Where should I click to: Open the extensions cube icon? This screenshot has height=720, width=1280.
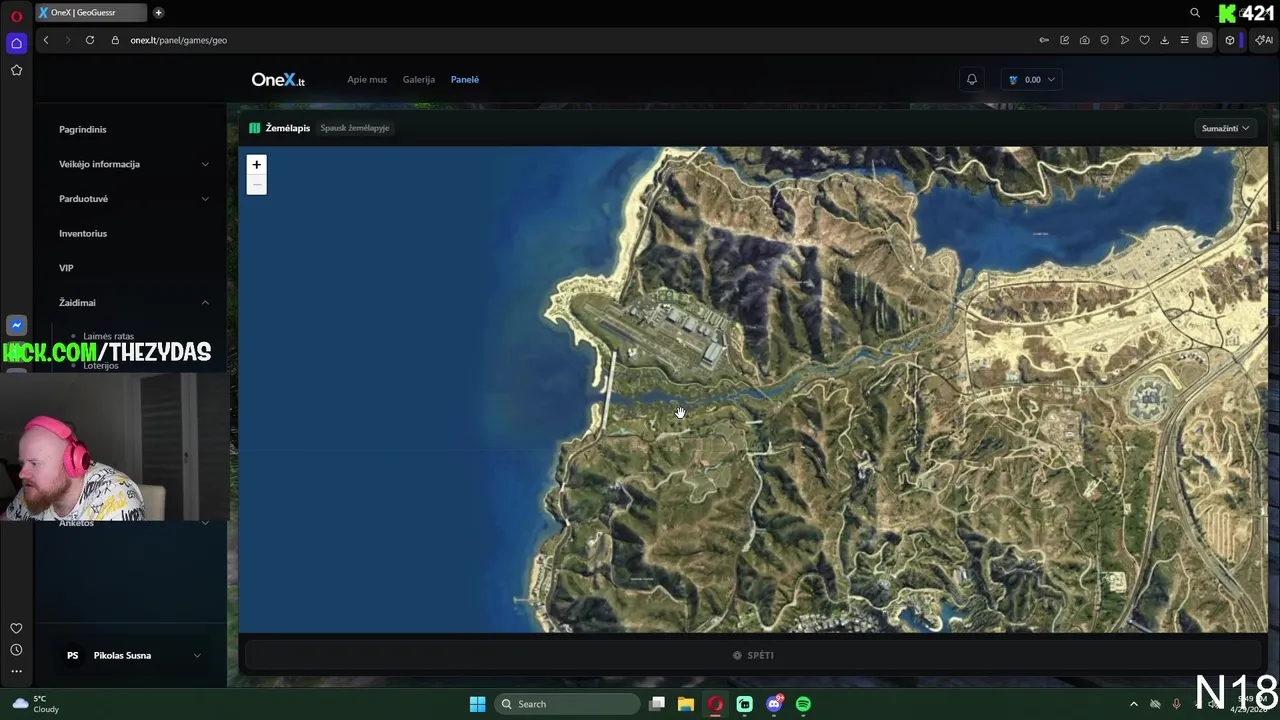[x=1230, y=40]
